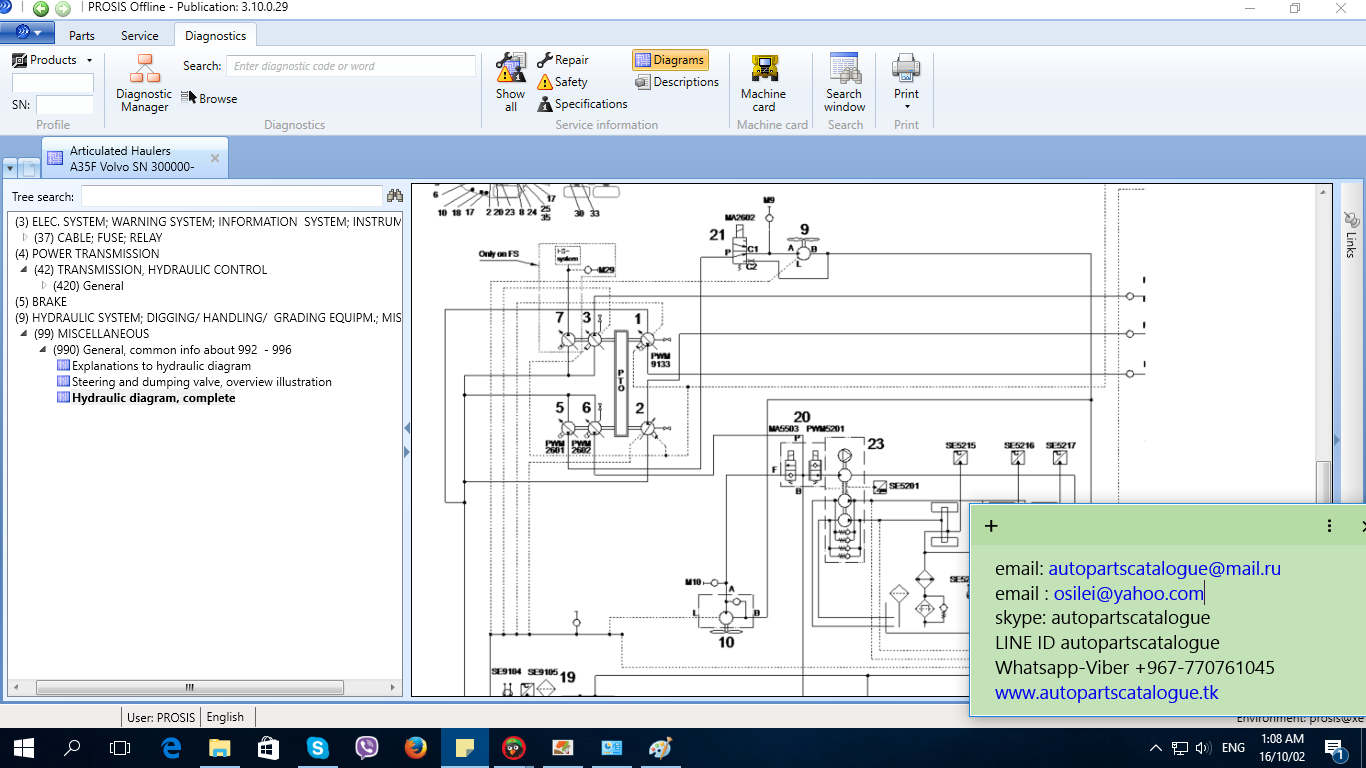Switch to the Service tab
This screenshot has width=1366, height=768.
click(x=140, y=36)
